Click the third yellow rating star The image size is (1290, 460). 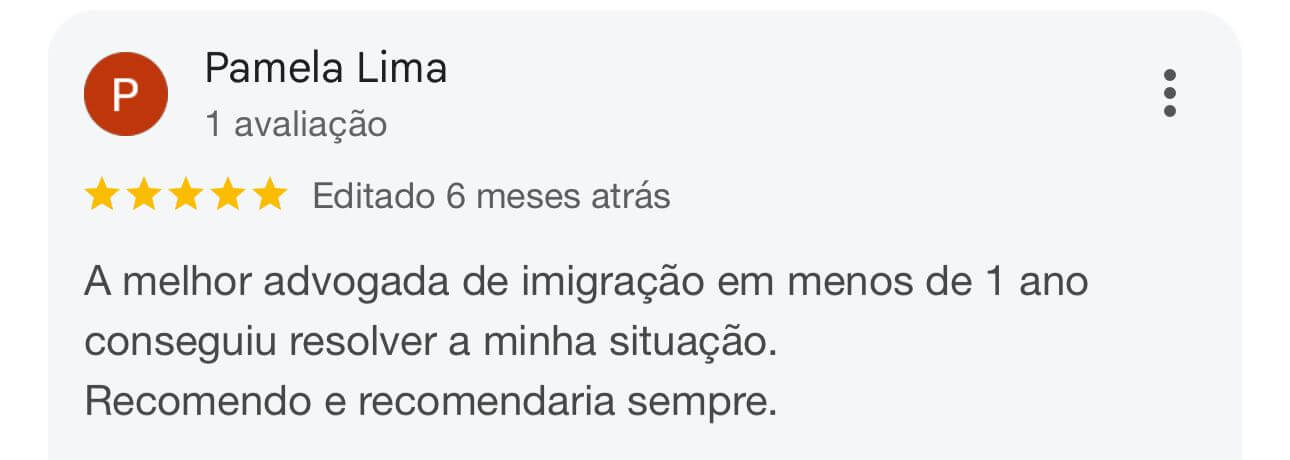pyautogui.click(x=186, y=196)
